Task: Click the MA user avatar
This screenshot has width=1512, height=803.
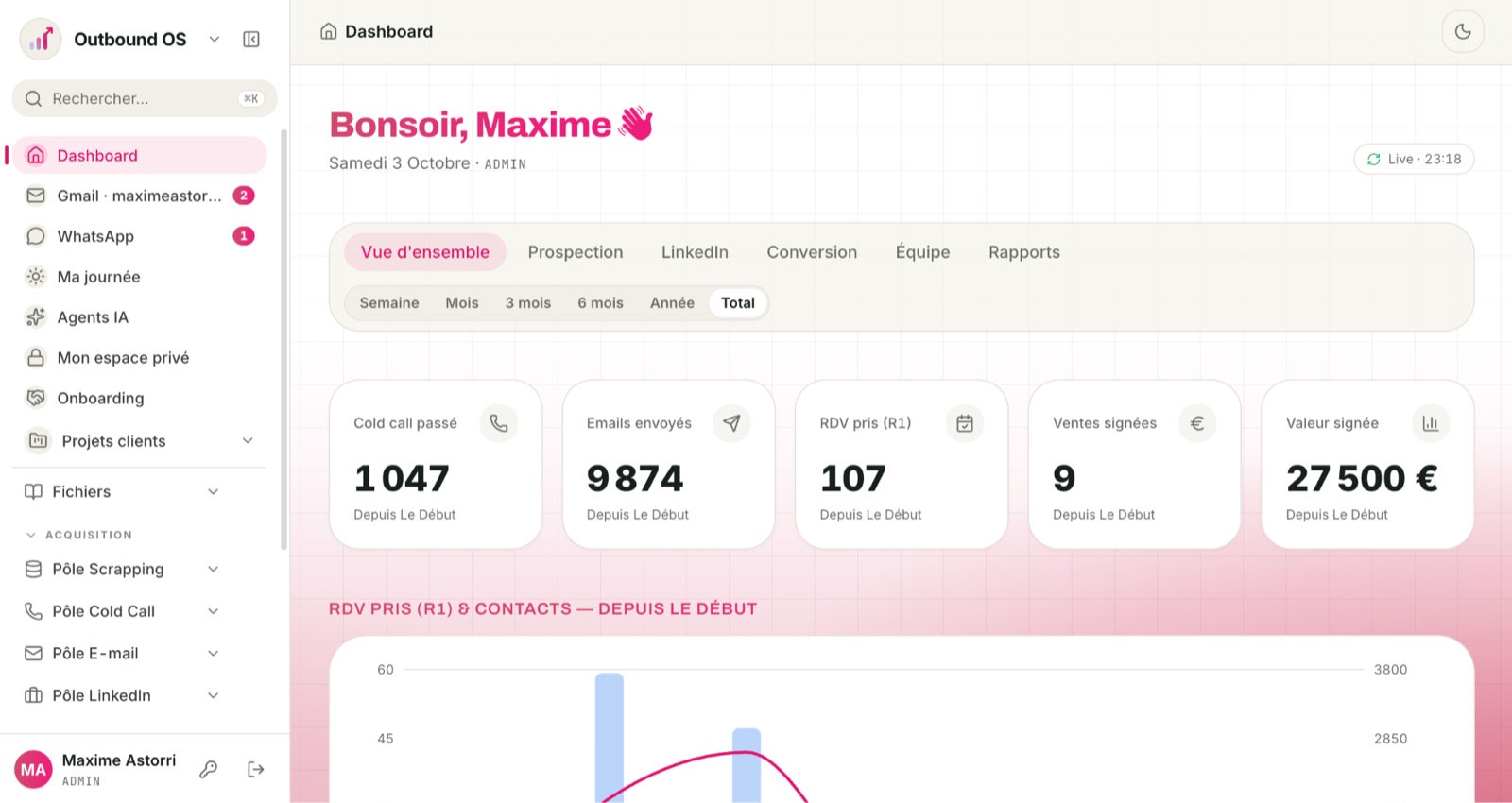Action: pyautogui.click(x=33, y=770)
